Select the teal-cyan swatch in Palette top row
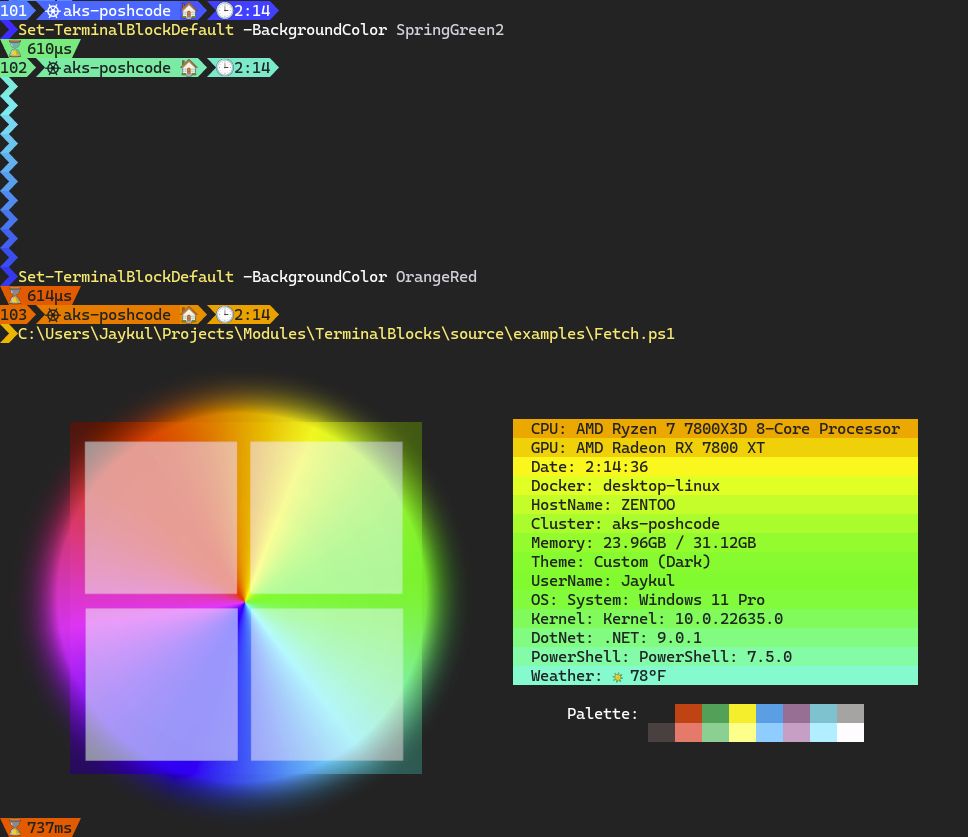 tap(824, 714)
